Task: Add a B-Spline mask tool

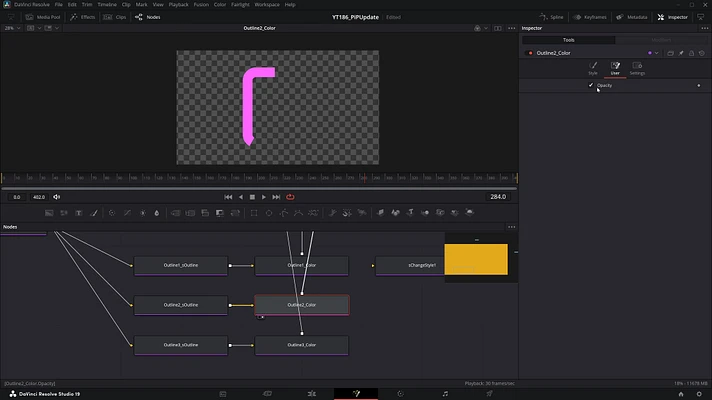Action: tap(298, 213)
